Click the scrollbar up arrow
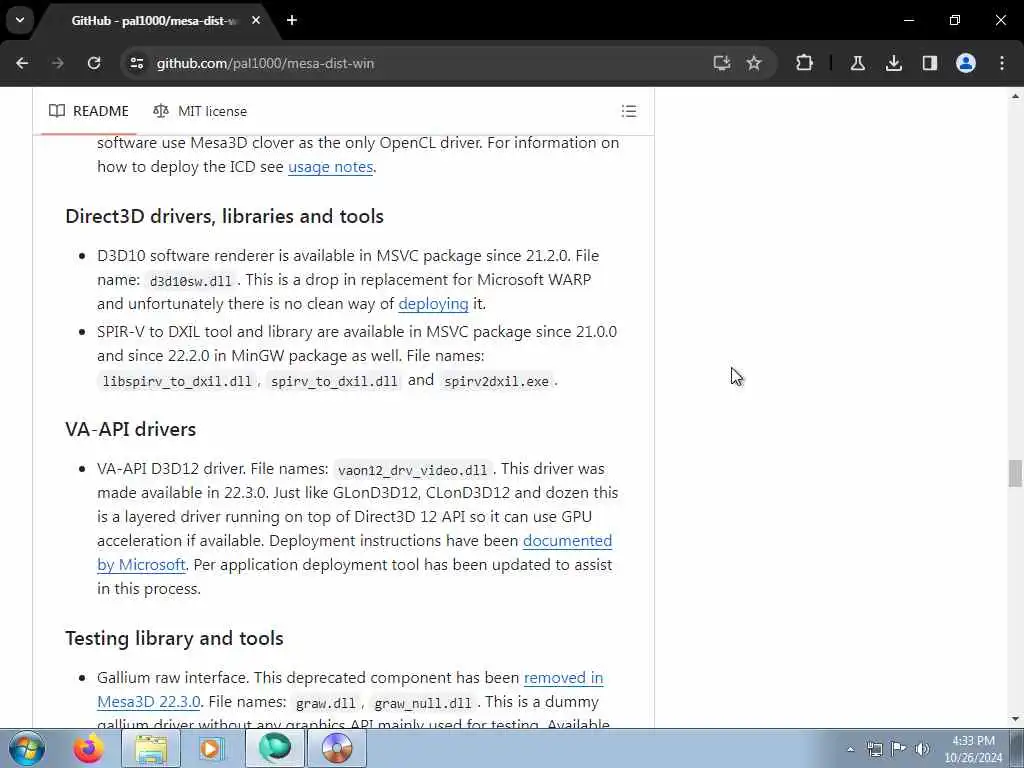The width and height of the screenshot is (1024, 768). [x=1015, y=97]
